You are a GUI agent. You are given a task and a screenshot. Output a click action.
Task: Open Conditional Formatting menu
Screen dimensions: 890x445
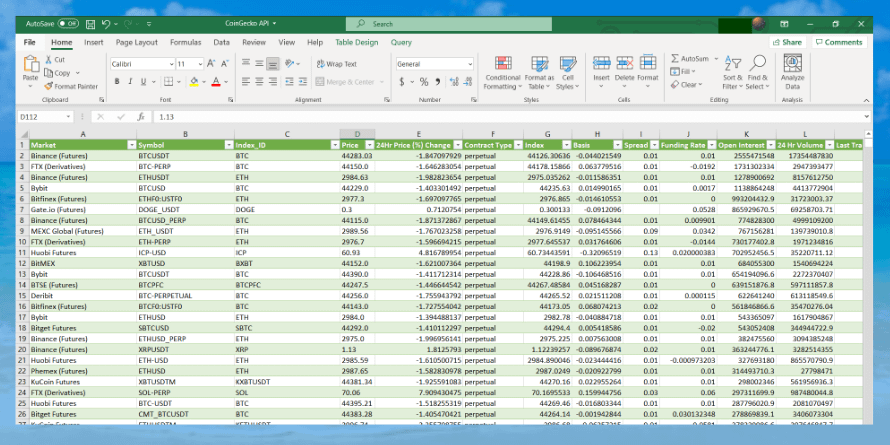click(502, 68)
